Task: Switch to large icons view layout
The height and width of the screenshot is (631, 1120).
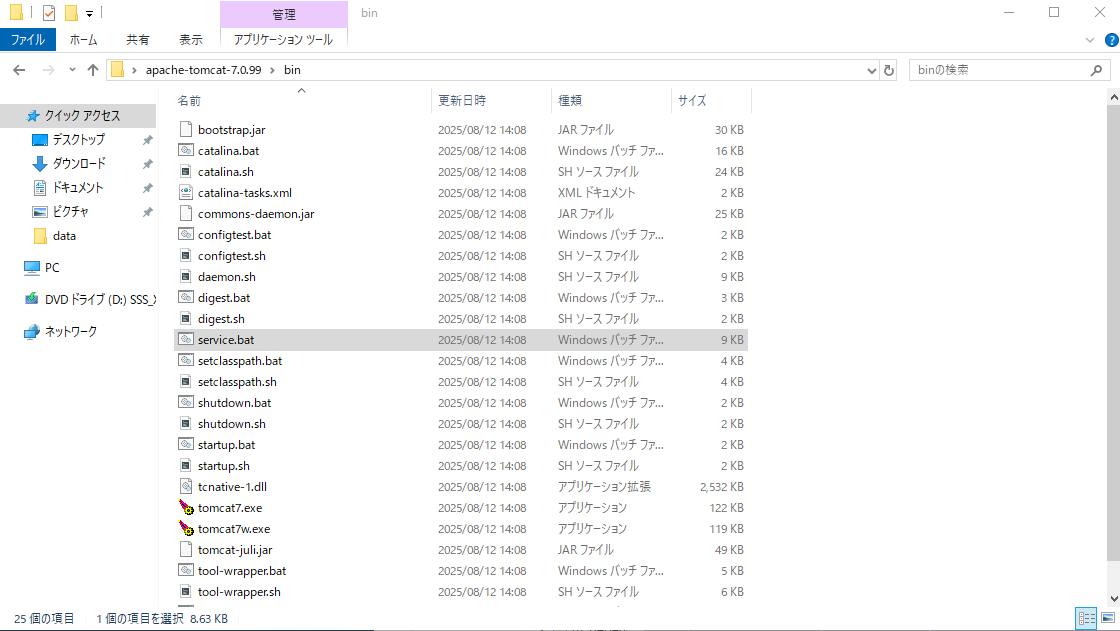Action: 1108,618
